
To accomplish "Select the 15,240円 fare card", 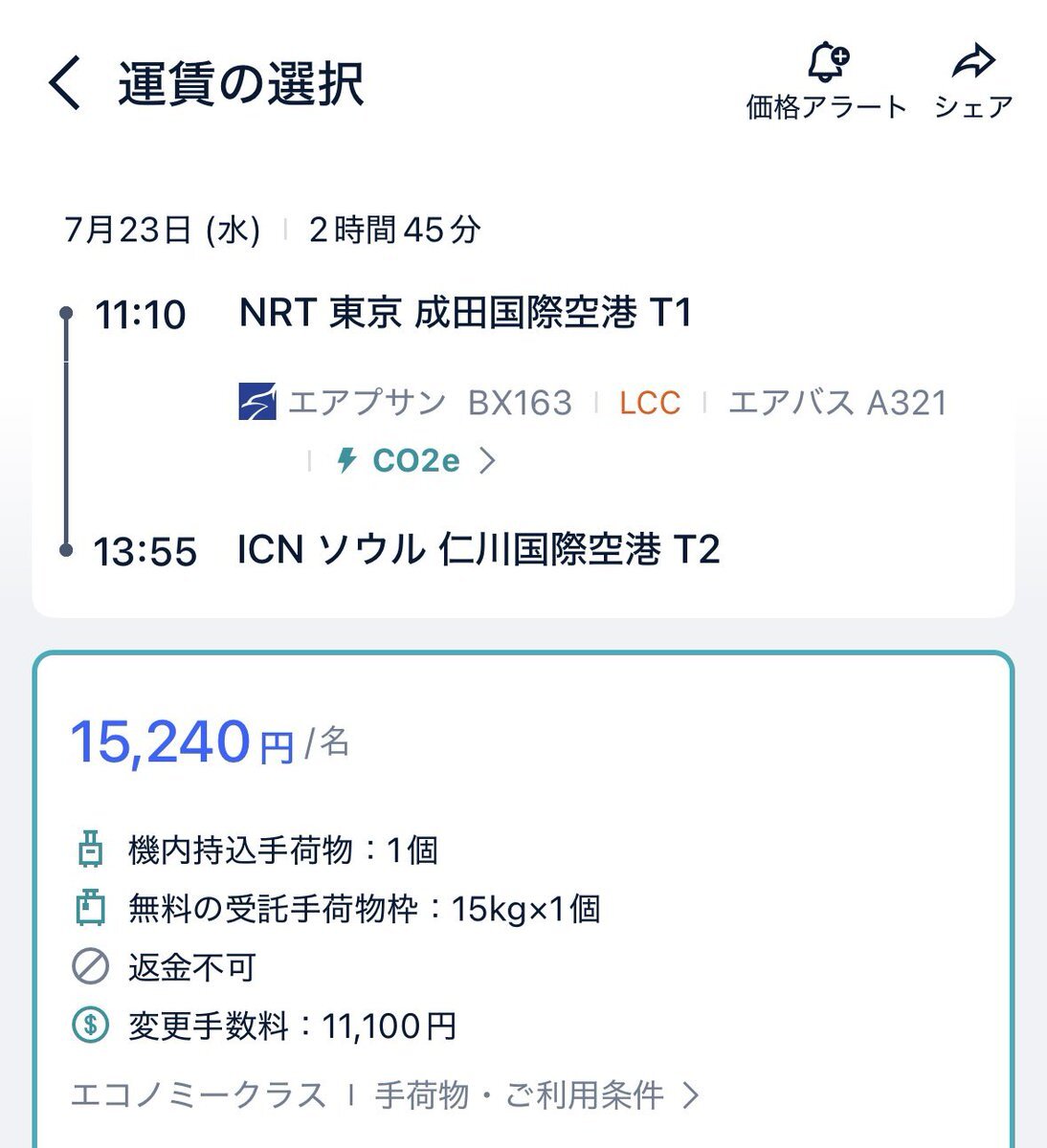I will (x=523, y=899).
